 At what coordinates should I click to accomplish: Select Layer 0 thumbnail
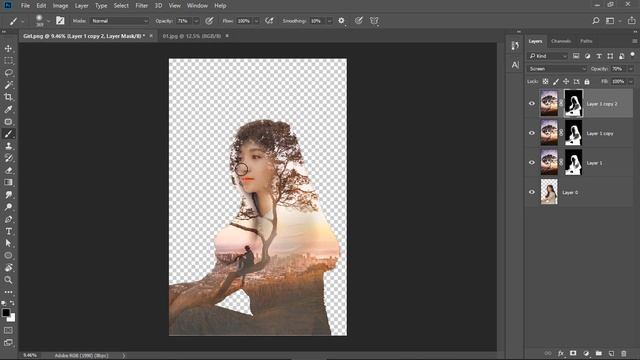click(549, 192)
